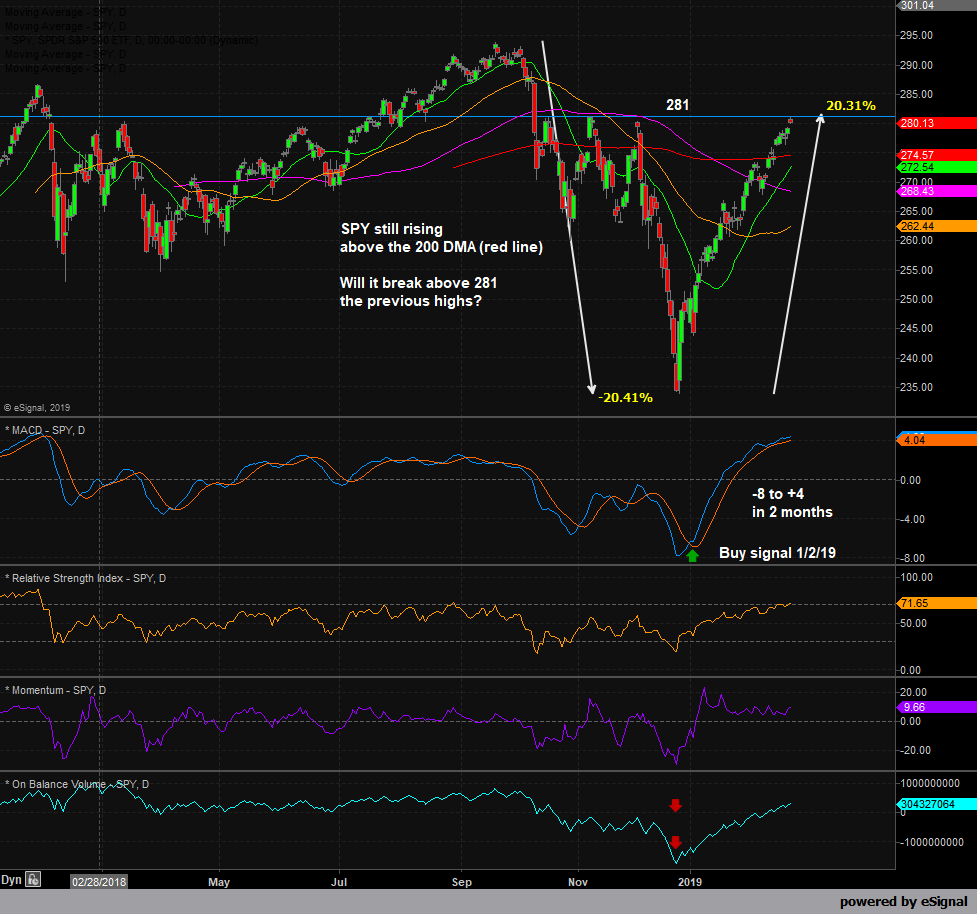This screenshot has width=977, height=914.
Task: Click the lower red down-arrow on the OBV line
Action: [675, 842]
